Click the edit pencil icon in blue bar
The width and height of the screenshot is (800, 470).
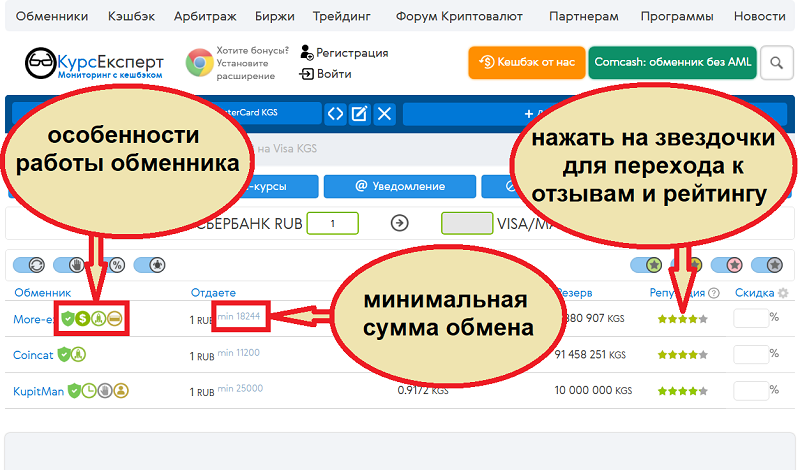(360, 113)
